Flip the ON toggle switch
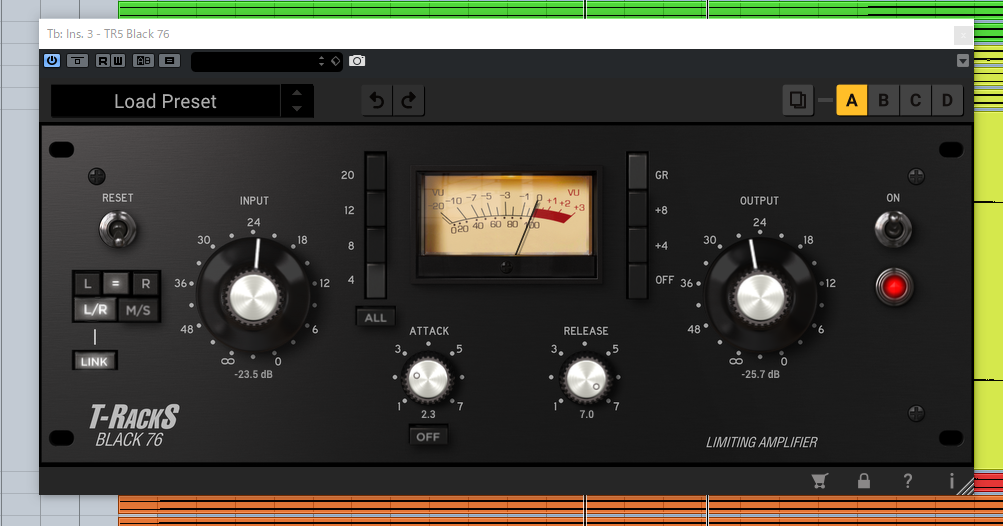The image size is (1003, 526). [x=892, y=230]
